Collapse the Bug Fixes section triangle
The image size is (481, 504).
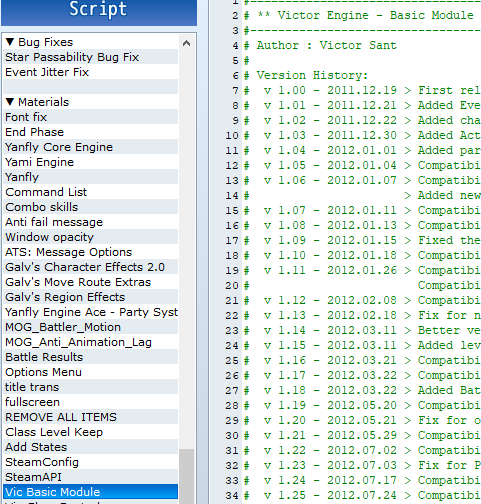point(10,42)
